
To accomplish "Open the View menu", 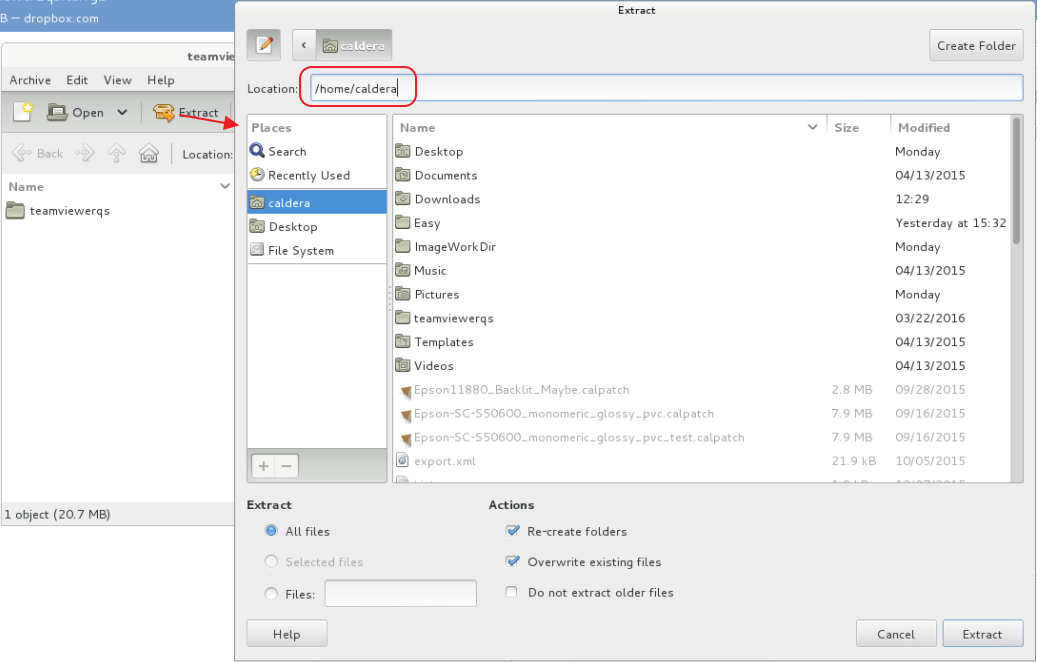I will [117, 80].
